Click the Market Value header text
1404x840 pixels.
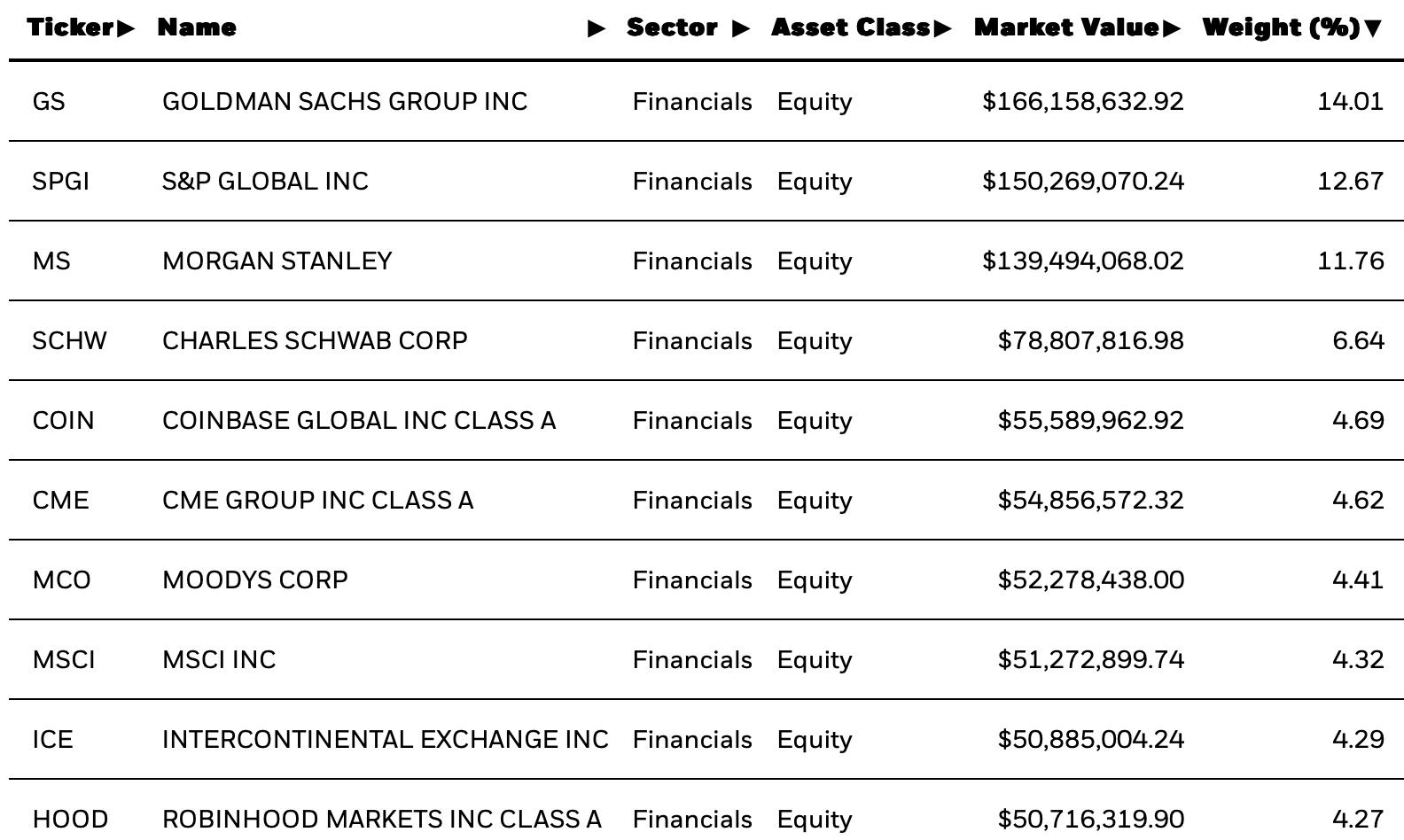coord(1066,27)
